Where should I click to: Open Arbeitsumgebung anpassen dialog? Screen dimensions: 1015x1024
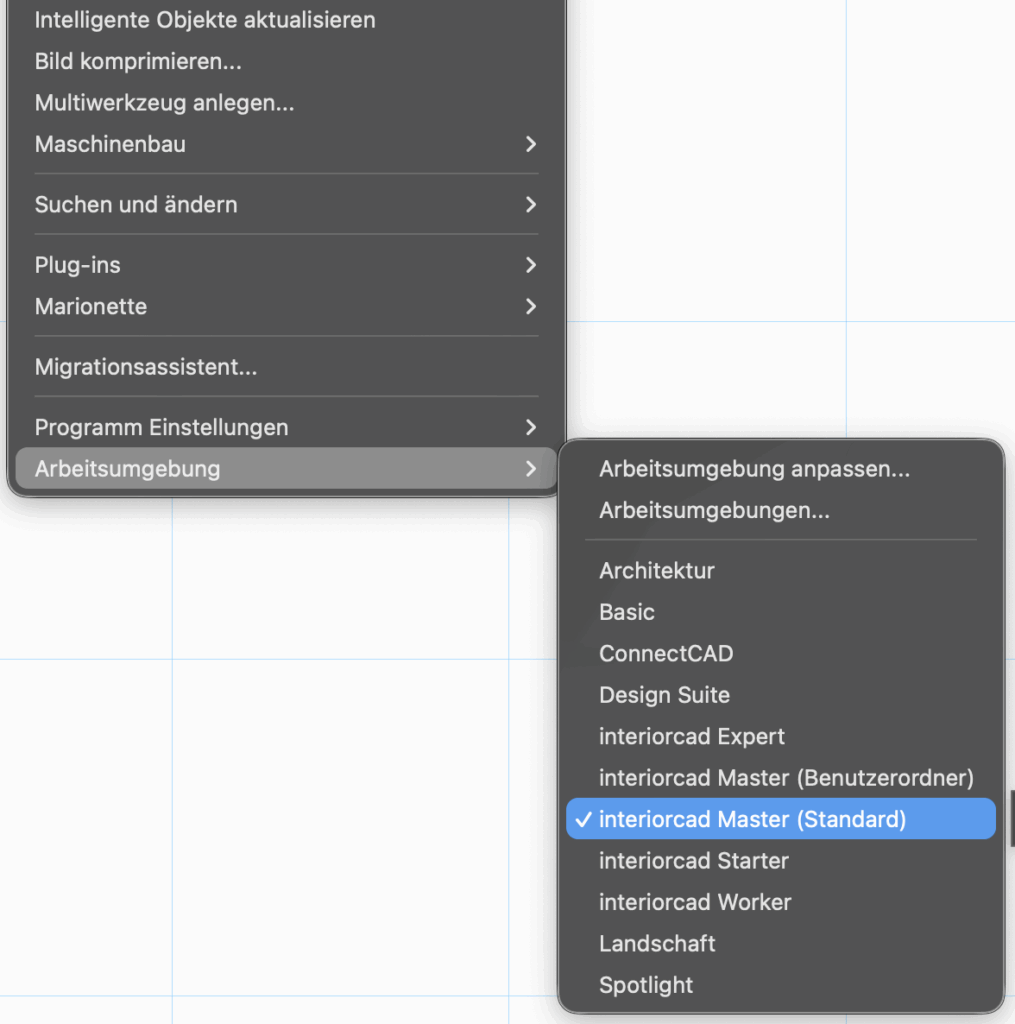pyautogui.click(x=754, y=469)
